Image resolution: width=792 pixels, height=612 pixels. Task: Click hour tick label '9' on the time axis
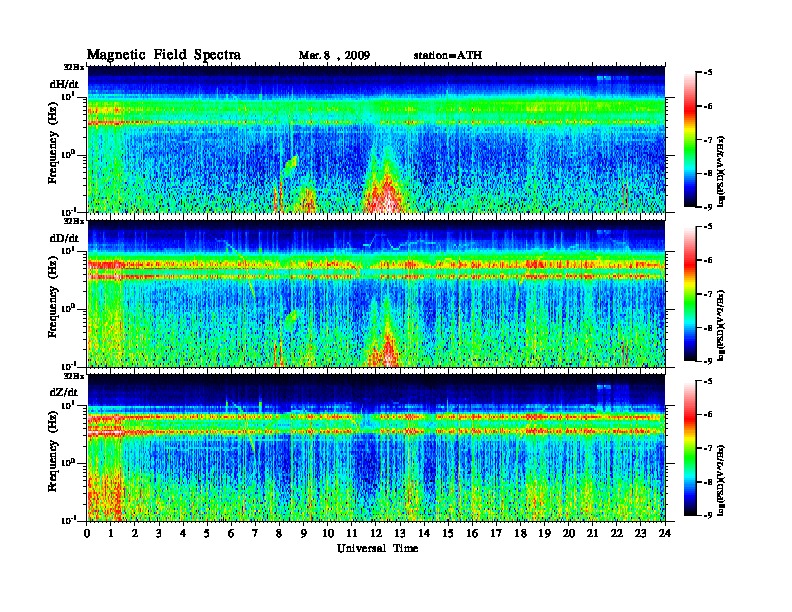pyautogui.click(x=304, y=534)
